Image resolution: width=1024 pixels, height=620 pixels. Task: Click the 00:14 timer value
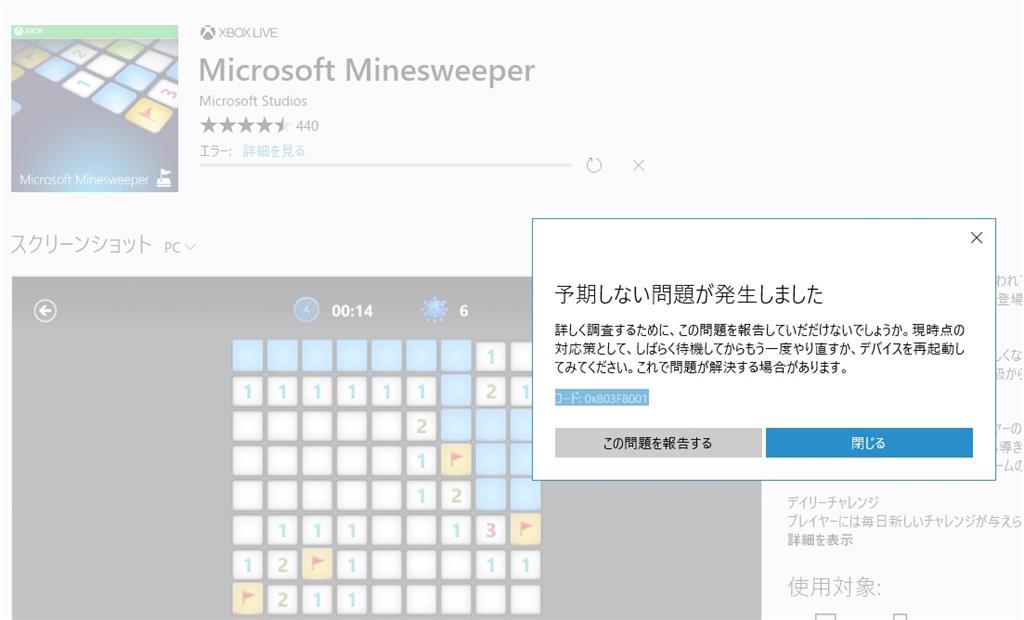[x=352, y=311]
